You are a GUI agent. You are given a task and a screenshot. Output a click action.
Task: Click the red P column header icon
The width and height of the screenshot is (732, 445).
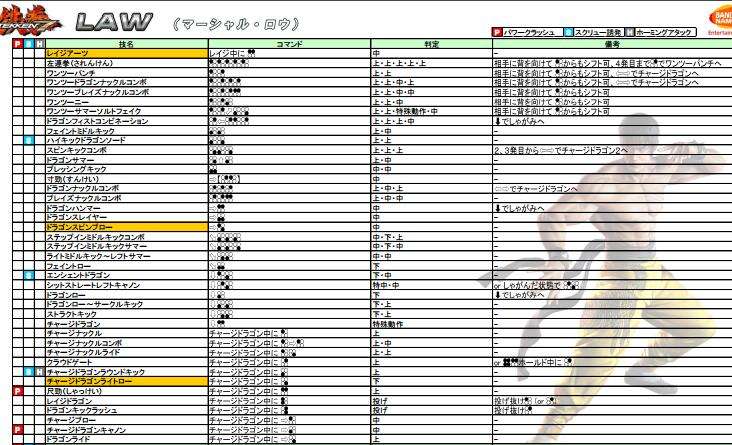18,44
